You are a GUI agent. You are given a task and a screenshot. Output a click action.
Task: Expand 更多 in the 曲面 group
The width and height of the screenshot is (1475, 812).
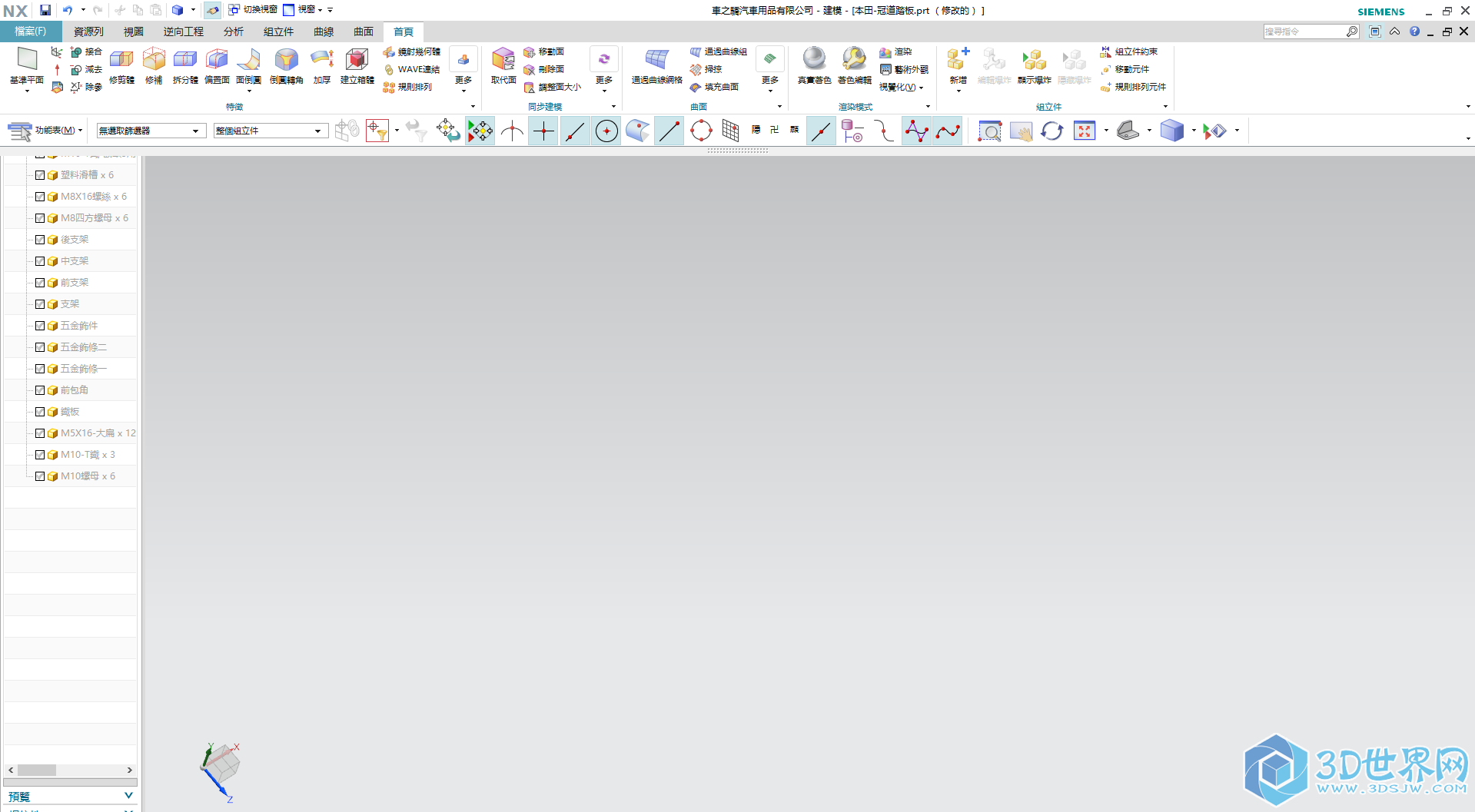click(770, 71)
